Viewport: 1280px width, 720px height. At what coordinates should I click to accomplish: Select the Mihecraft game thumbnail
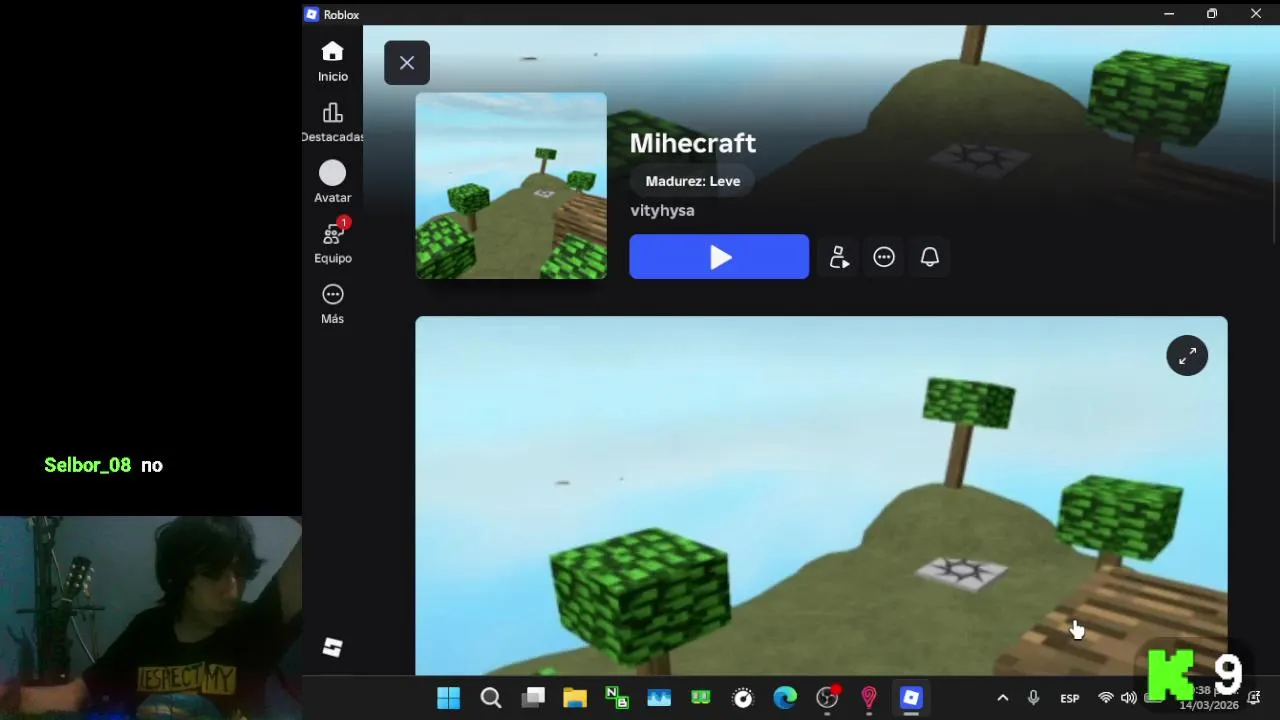[x=511, y=186]
